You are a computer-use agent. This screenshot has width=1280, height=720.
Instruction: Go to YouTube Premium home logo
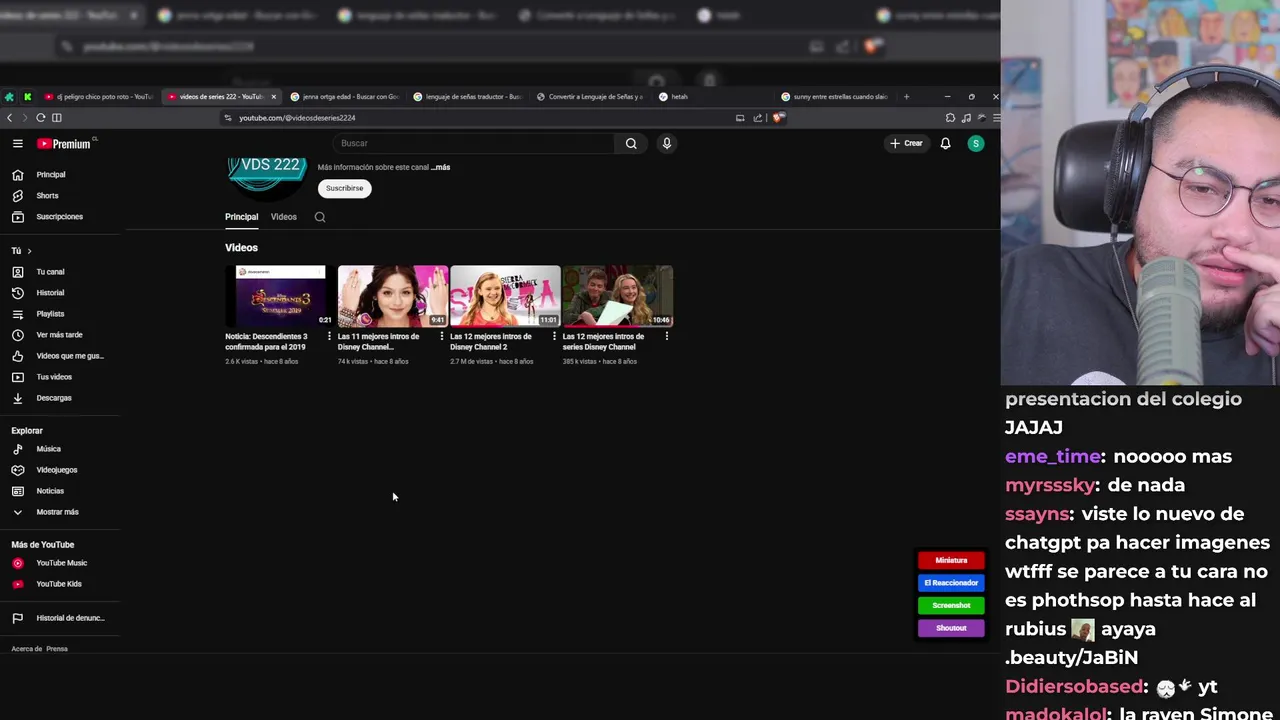(65, 144)
